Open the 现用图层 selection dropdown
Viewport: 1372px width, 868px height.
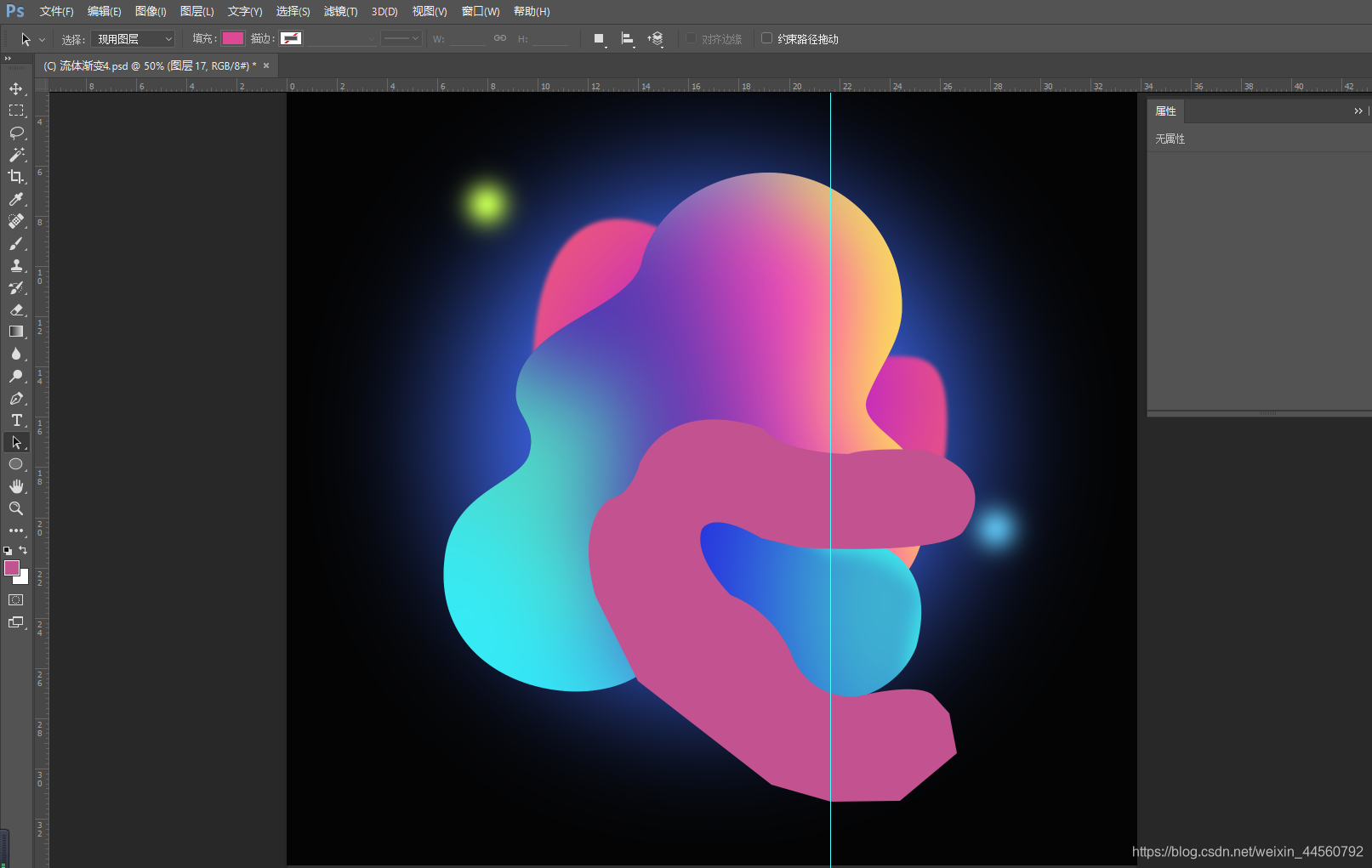(x=133, y=39)
